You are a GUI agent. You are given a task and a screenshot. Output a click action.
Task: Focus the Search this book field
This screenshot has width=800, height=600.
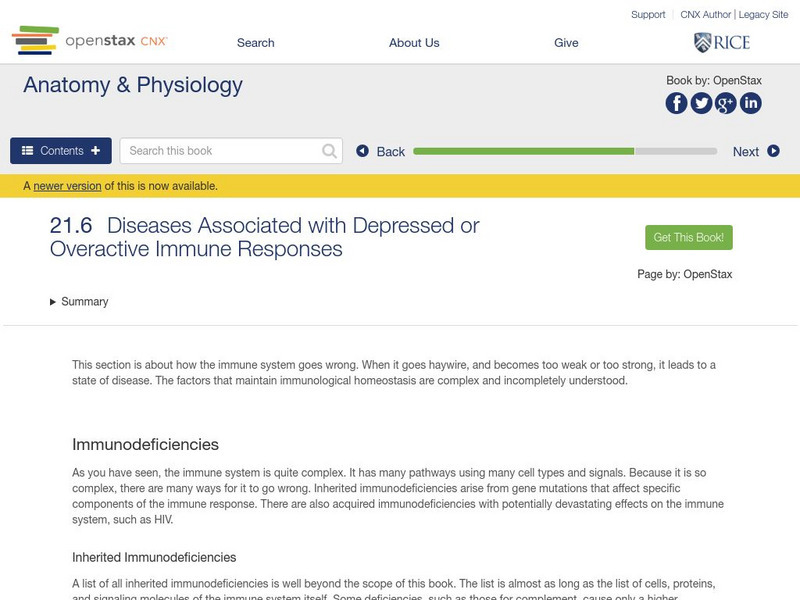click(x=220, y=151)
